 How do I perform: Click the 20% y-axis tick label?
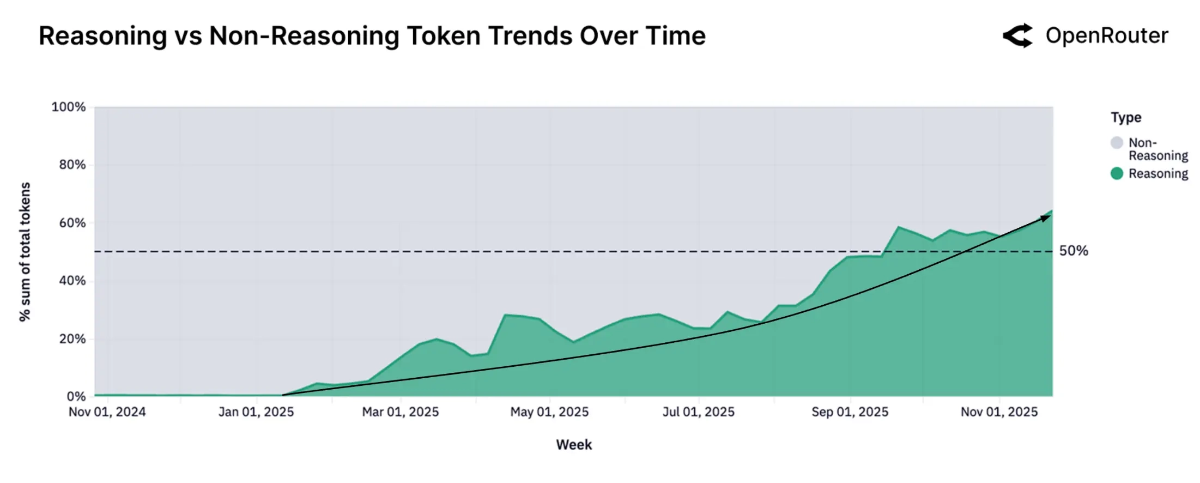pyautogui.click(x=71, y=339)
